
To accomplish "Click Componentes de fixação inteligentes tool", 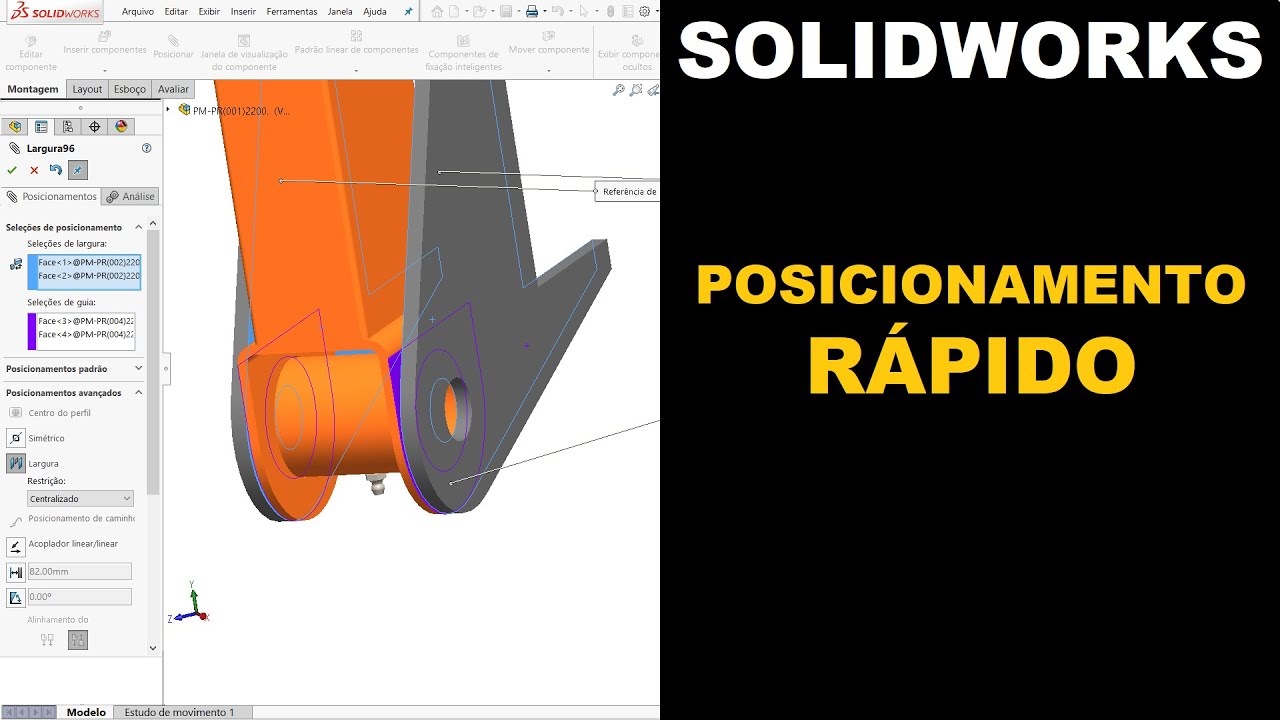I will [463, 54].
